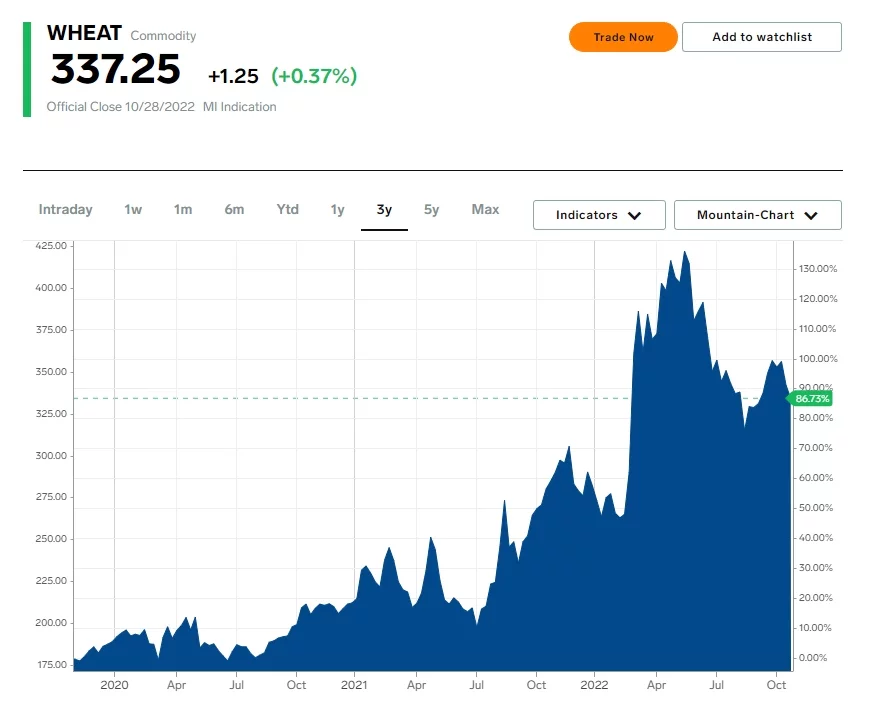Click the green 86.73% price marker

[x=809, y=399]
